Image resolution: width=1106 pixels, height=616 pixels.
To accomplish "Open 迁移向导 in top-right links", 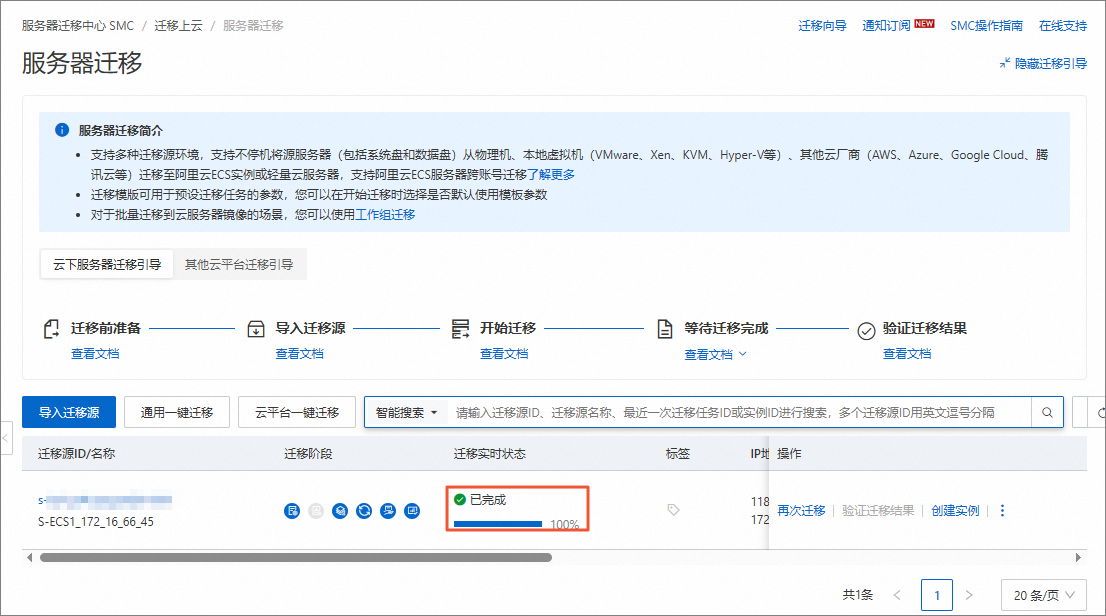I will click(822, 26).
